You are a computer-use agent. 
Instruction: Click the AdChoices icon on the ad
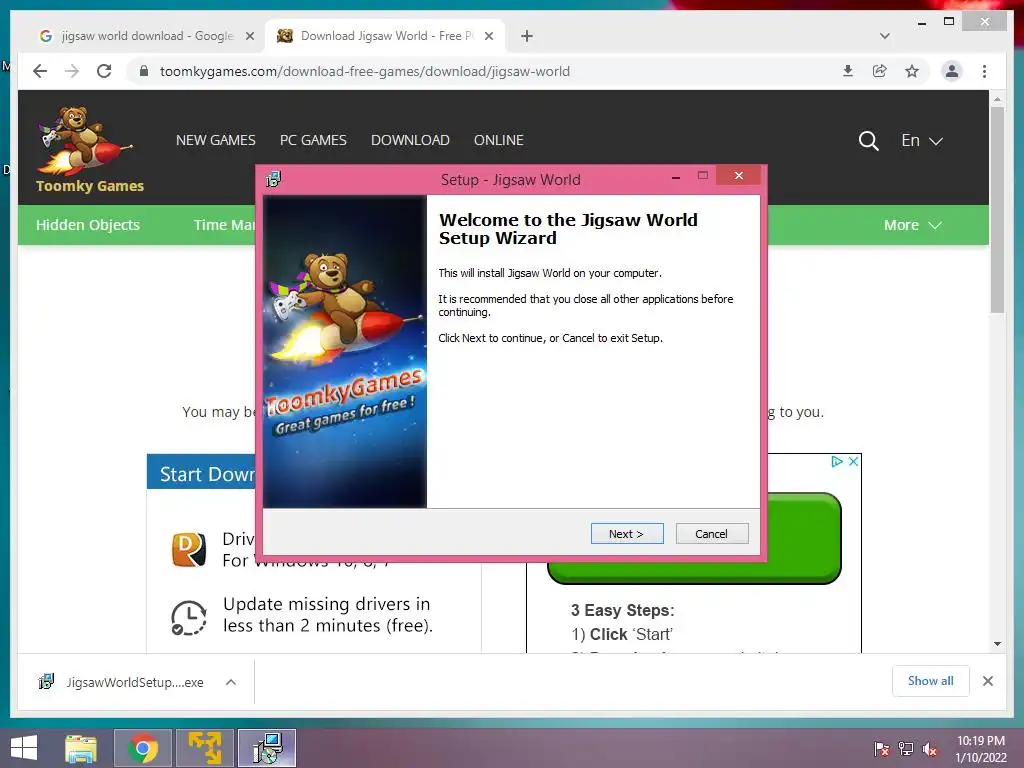837,462
